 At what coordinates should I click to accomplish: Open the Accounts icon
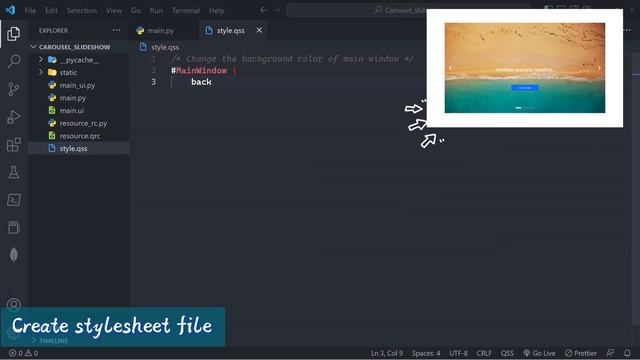[13, 304]
